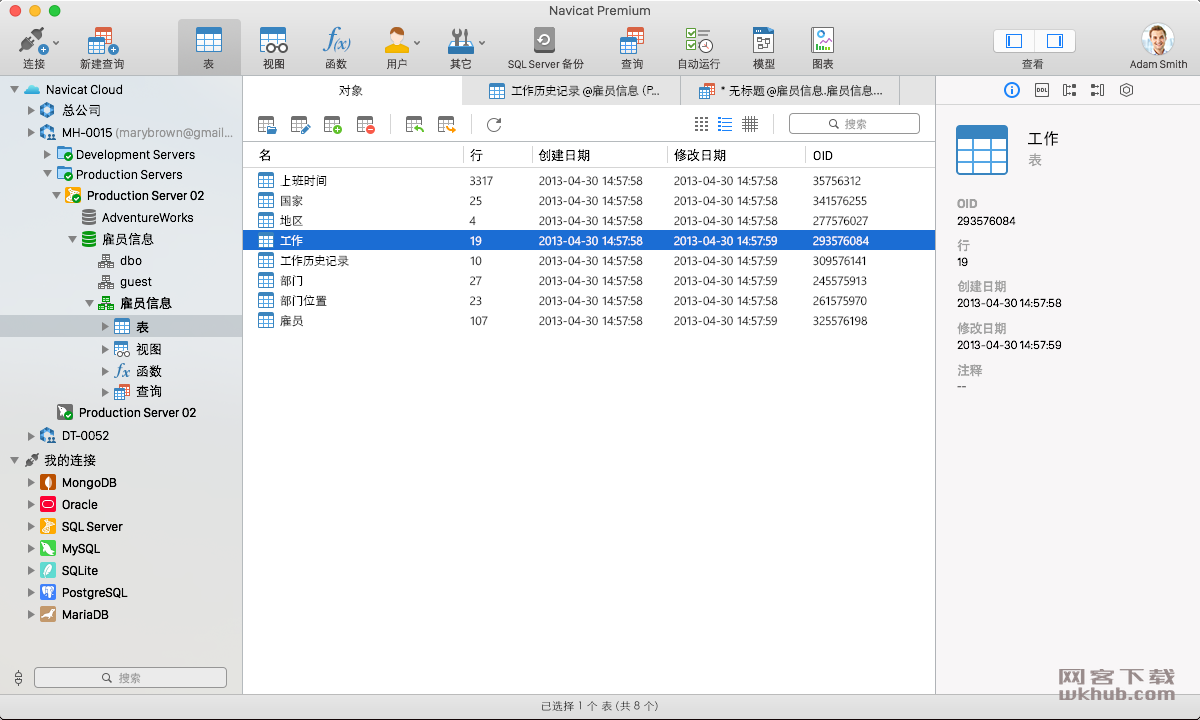Click the 'used by' dependency icon in info pane
Screen dimensions: 1200x720
[x=1097, y=90]
